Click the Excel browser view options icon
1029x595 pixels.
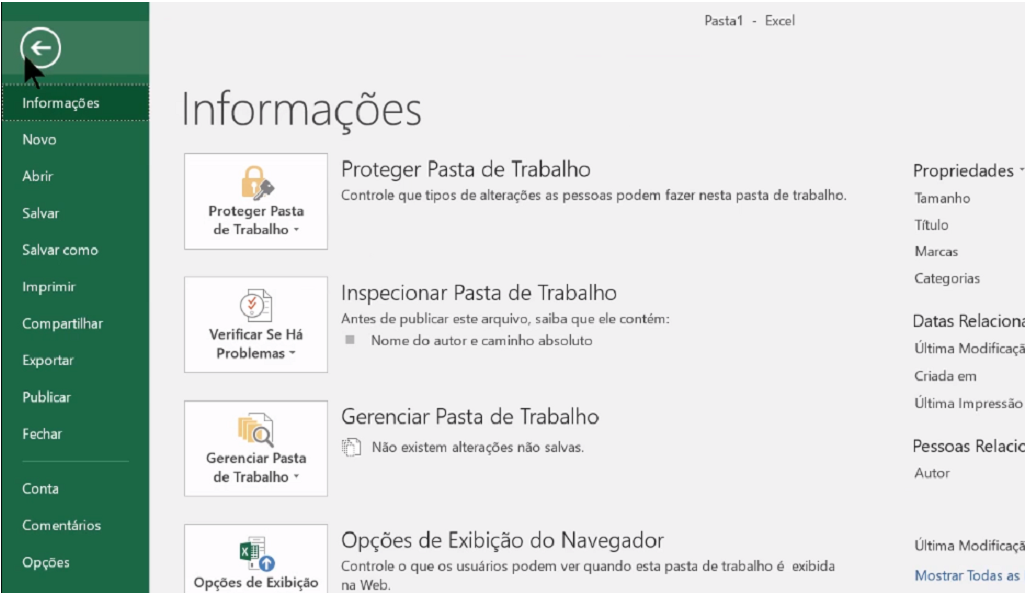(256, 551)
